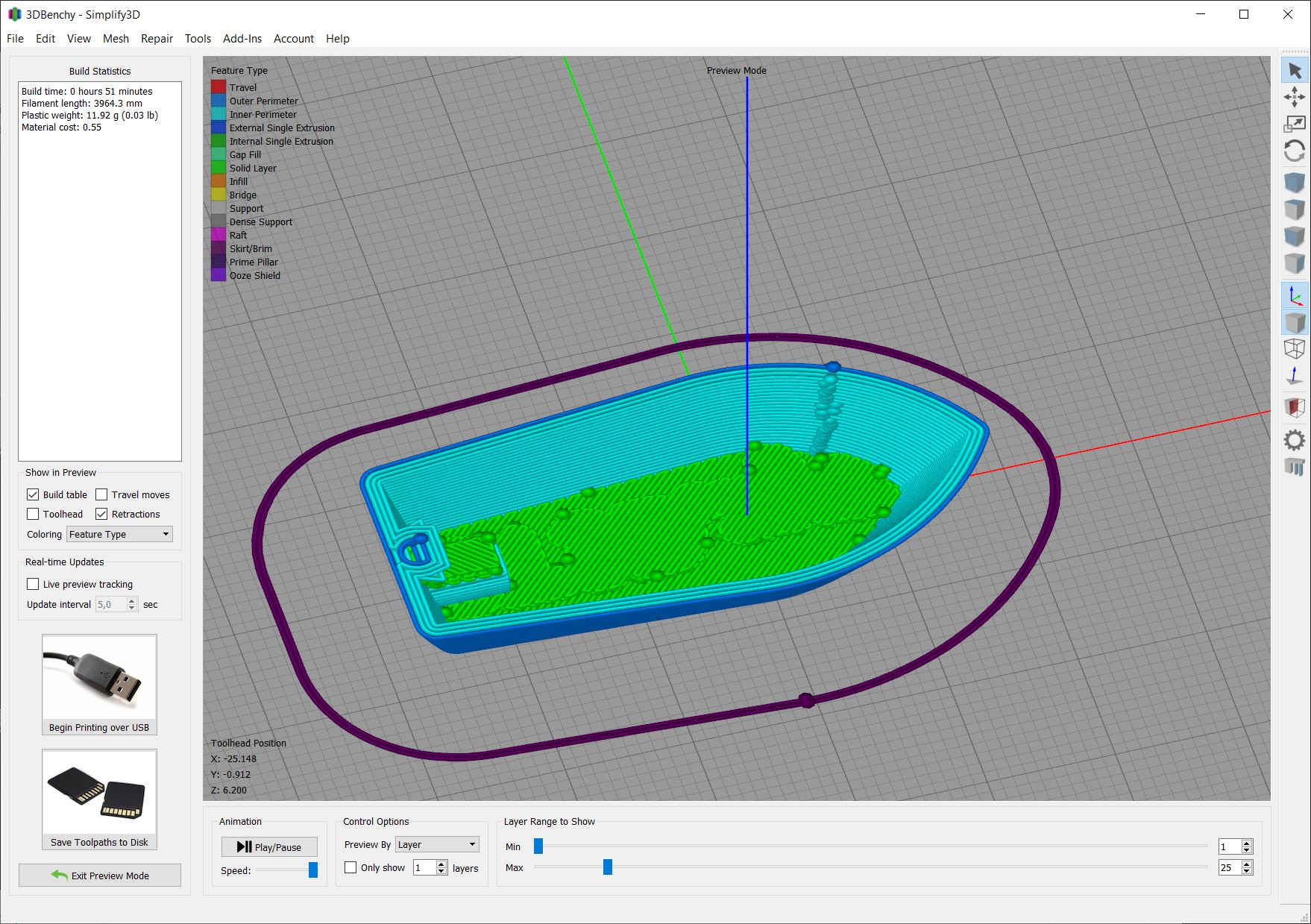Image resolution: width=1311 pixels, height=924 pixels.
Task: Open the Mesh menu
Action: (x=116, y=38)
